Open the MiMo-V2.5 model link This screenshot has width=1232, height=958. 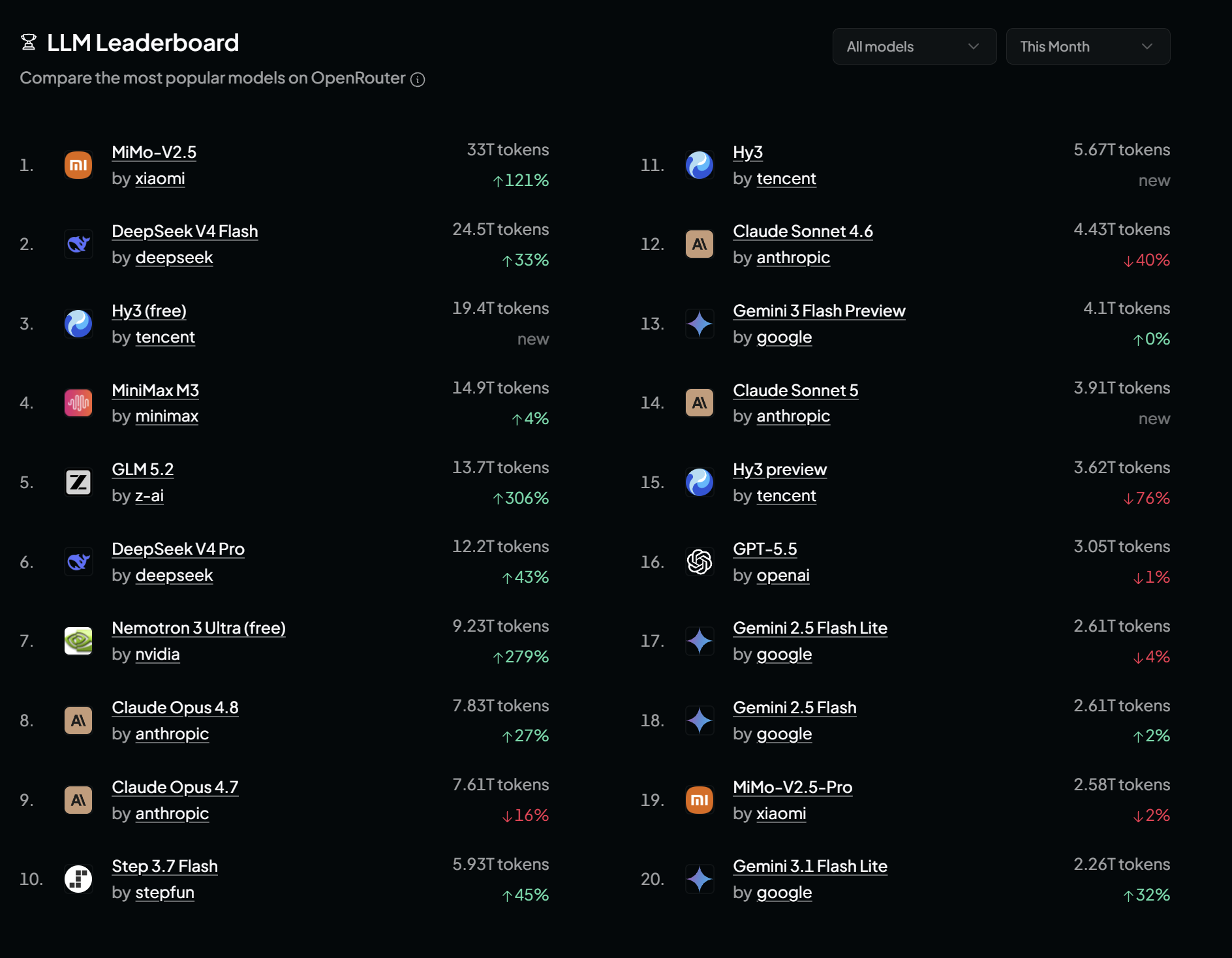tap(154, 152)
